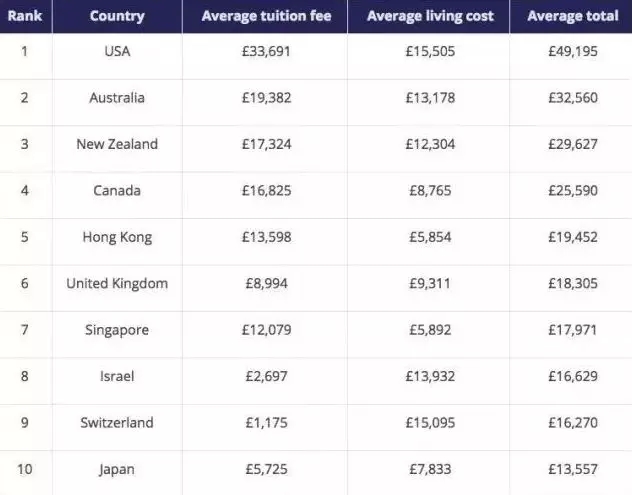Select the United Kingdom cell
The image size is (632, 495).
[117, 283]
